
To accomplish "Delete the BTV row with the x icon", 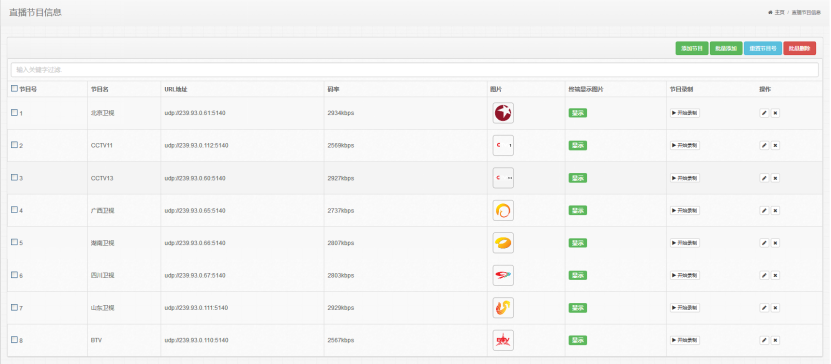I will (775, 340).
